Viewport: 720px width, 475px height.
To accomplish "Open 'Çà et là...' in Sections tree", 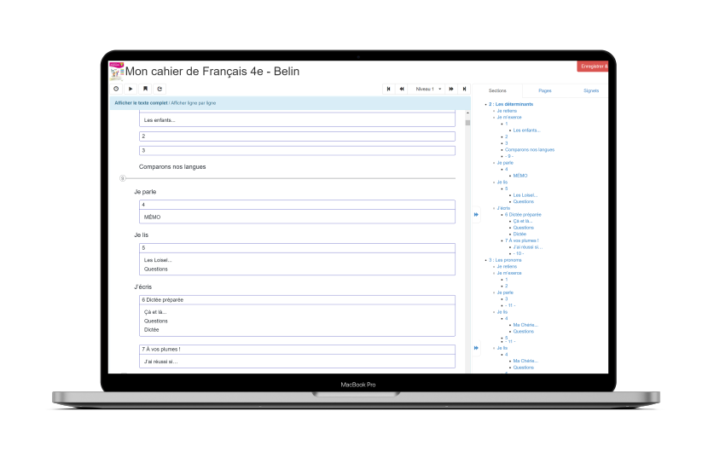I will point(523,221).
